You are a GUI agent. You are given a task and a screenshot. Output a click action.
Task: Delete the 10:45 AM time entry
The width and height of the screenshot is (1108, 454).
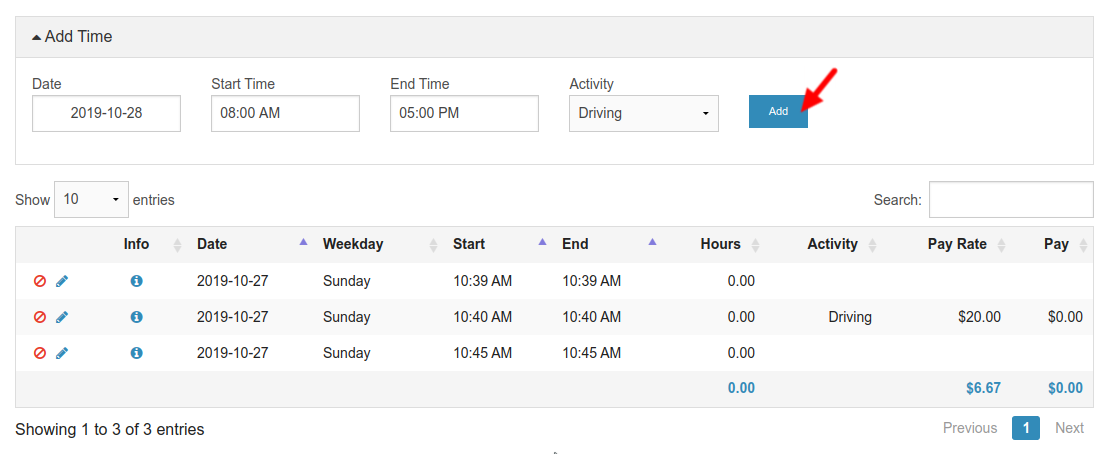[x=40, y=353]
